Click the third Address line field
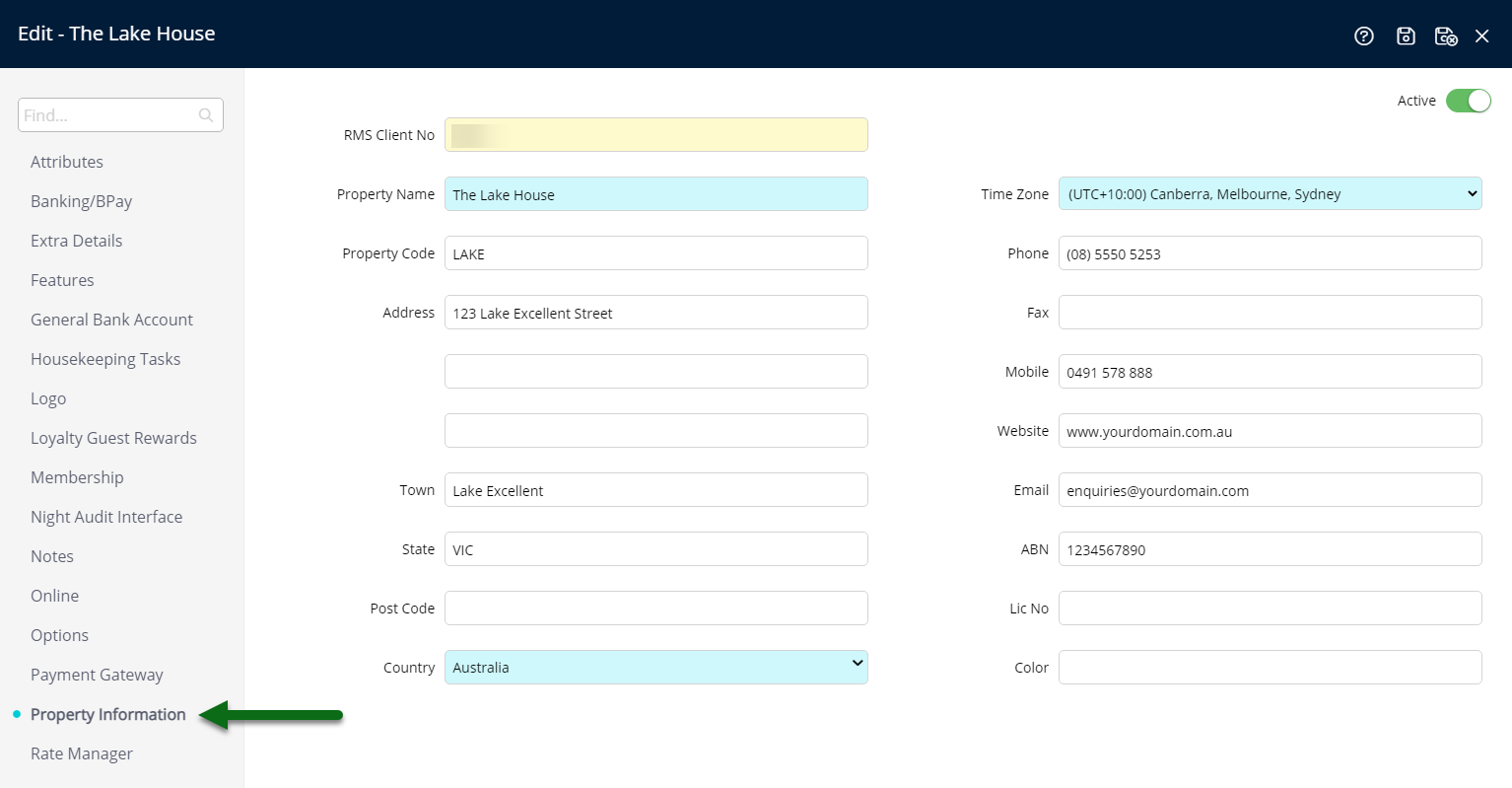The height and width of the screenshot is (788, 1512). coord(655,431)
